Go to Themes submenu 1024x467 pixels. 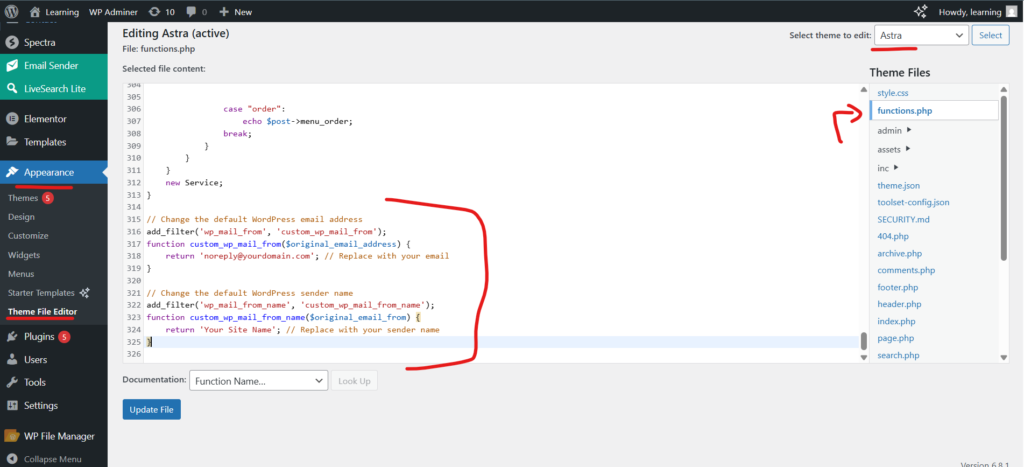pos(23,198)
